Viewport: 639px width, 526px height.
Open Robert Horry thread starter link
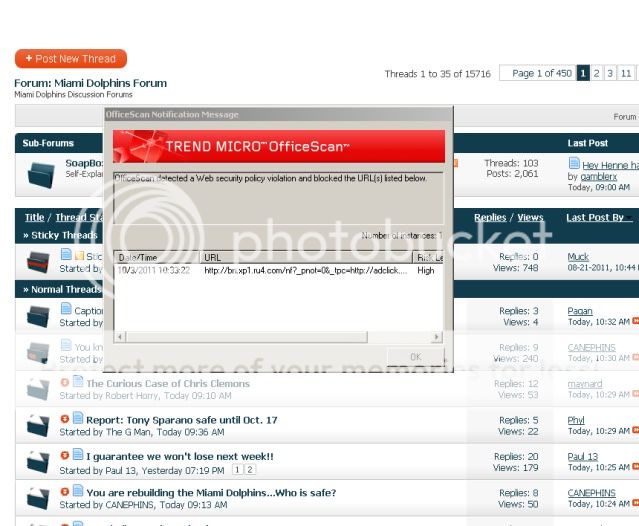click(132, 396)
